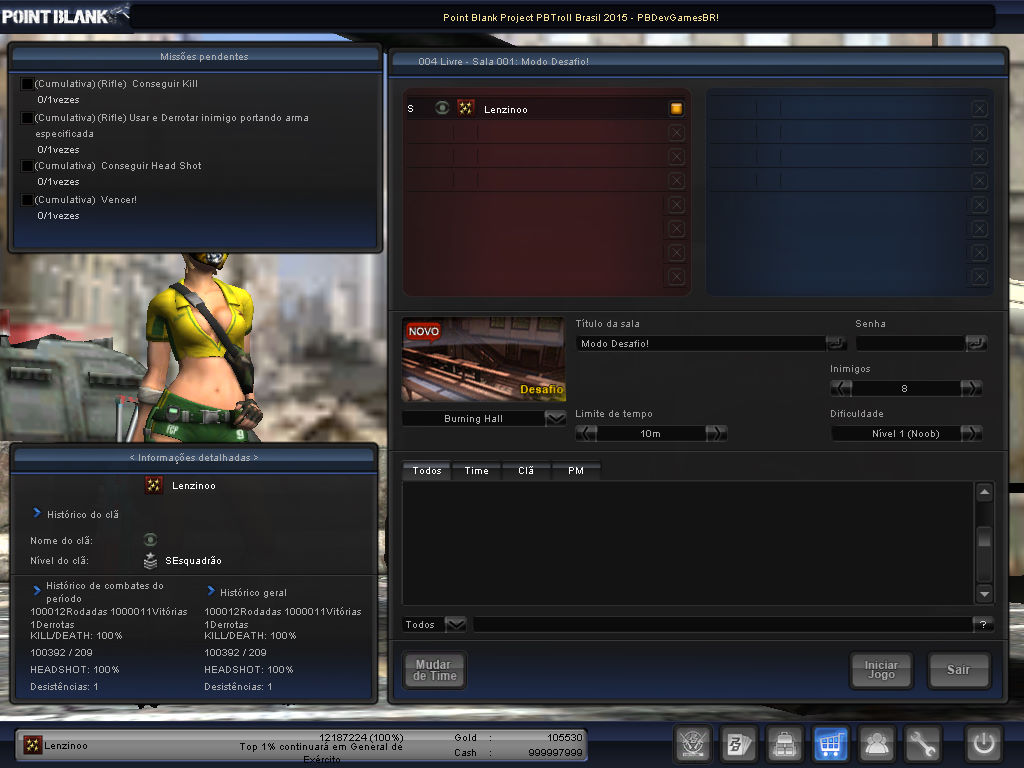
Task: Click the chat message input field
Action: pyautogui.click(x=722, y=624)
